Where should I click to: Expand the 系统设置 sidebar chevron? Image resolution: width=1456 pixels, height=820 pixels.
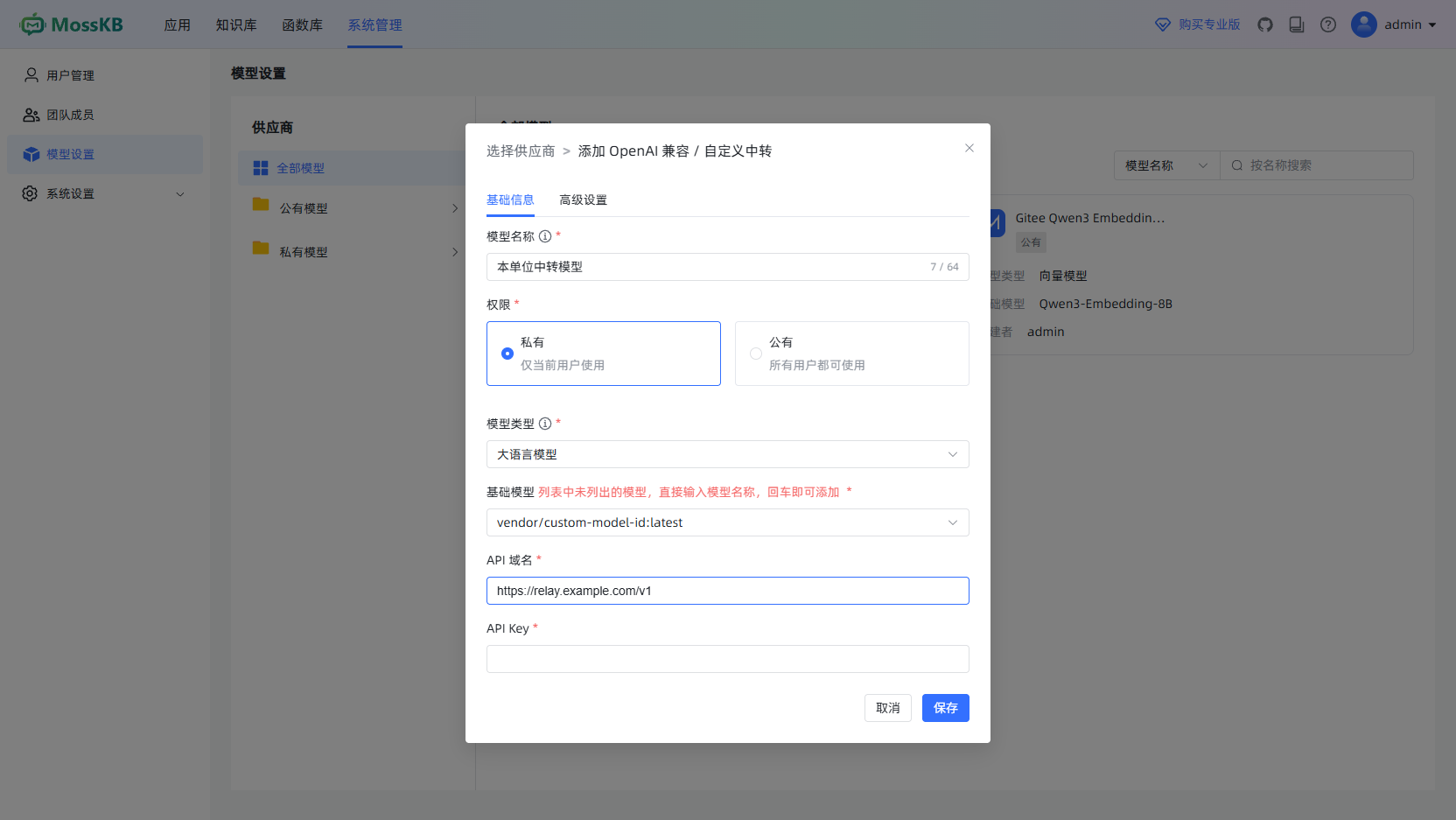[x=180, y=194]
